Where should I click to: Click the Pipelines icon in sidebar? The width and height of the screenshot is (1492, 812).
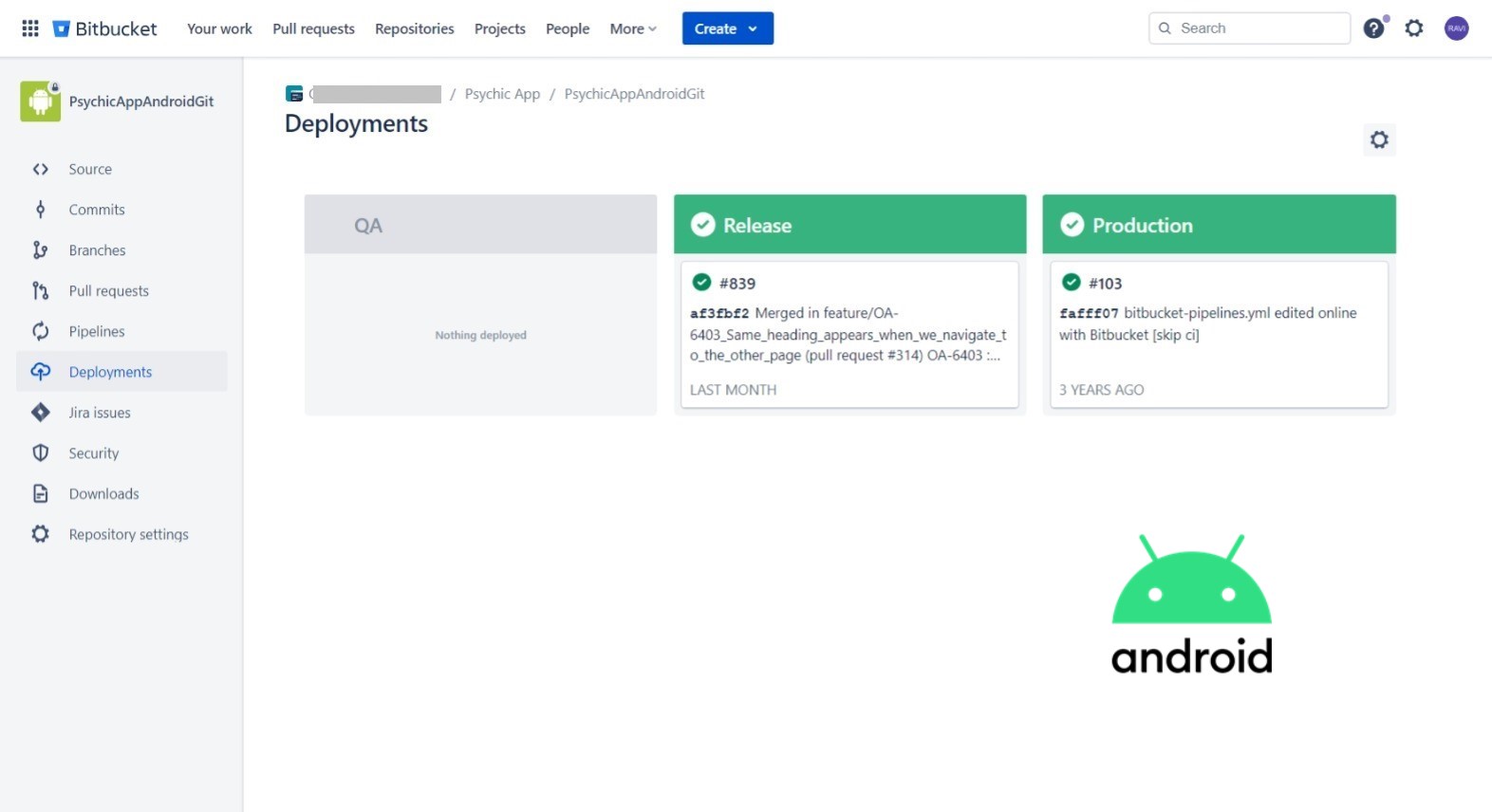click(40, 331)
